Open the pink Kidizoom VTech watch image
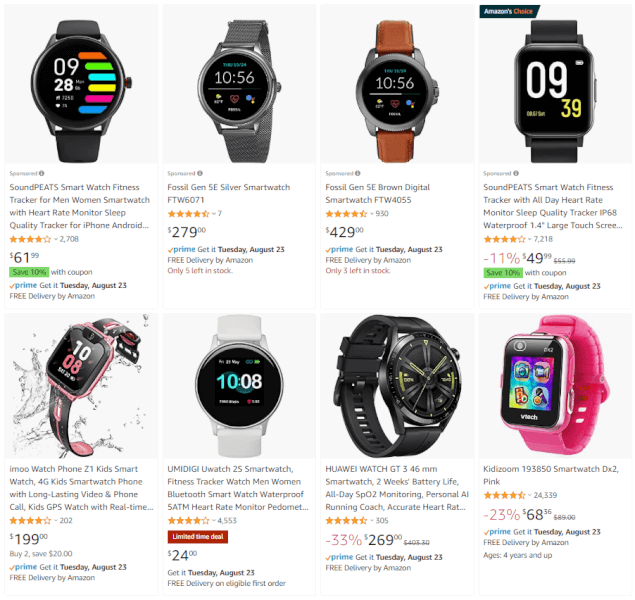The image size is (635, 600). coord(555,386)
